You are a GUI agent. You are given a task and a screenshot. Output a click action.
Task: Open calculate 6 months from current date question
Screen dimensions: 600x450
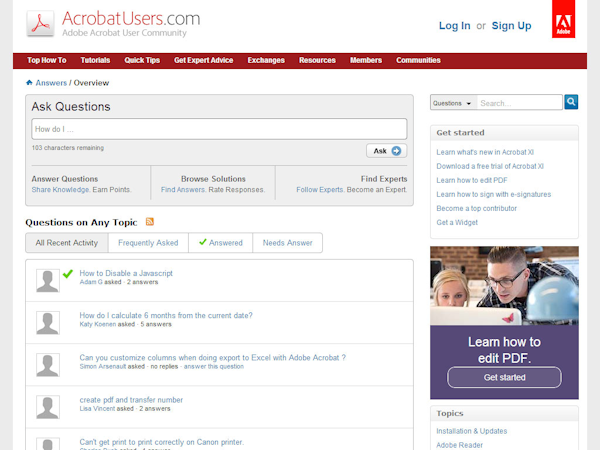coord(166,315)
